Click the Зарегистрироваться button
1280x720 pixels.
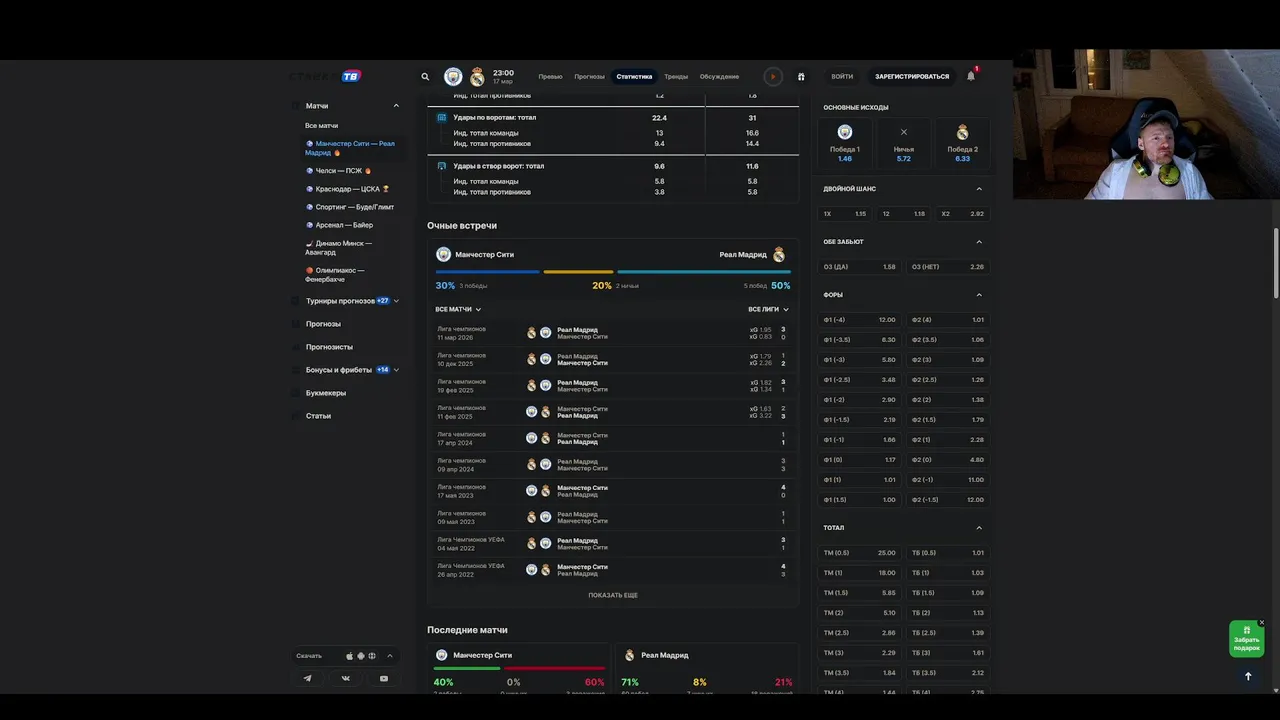coord(912,76)
